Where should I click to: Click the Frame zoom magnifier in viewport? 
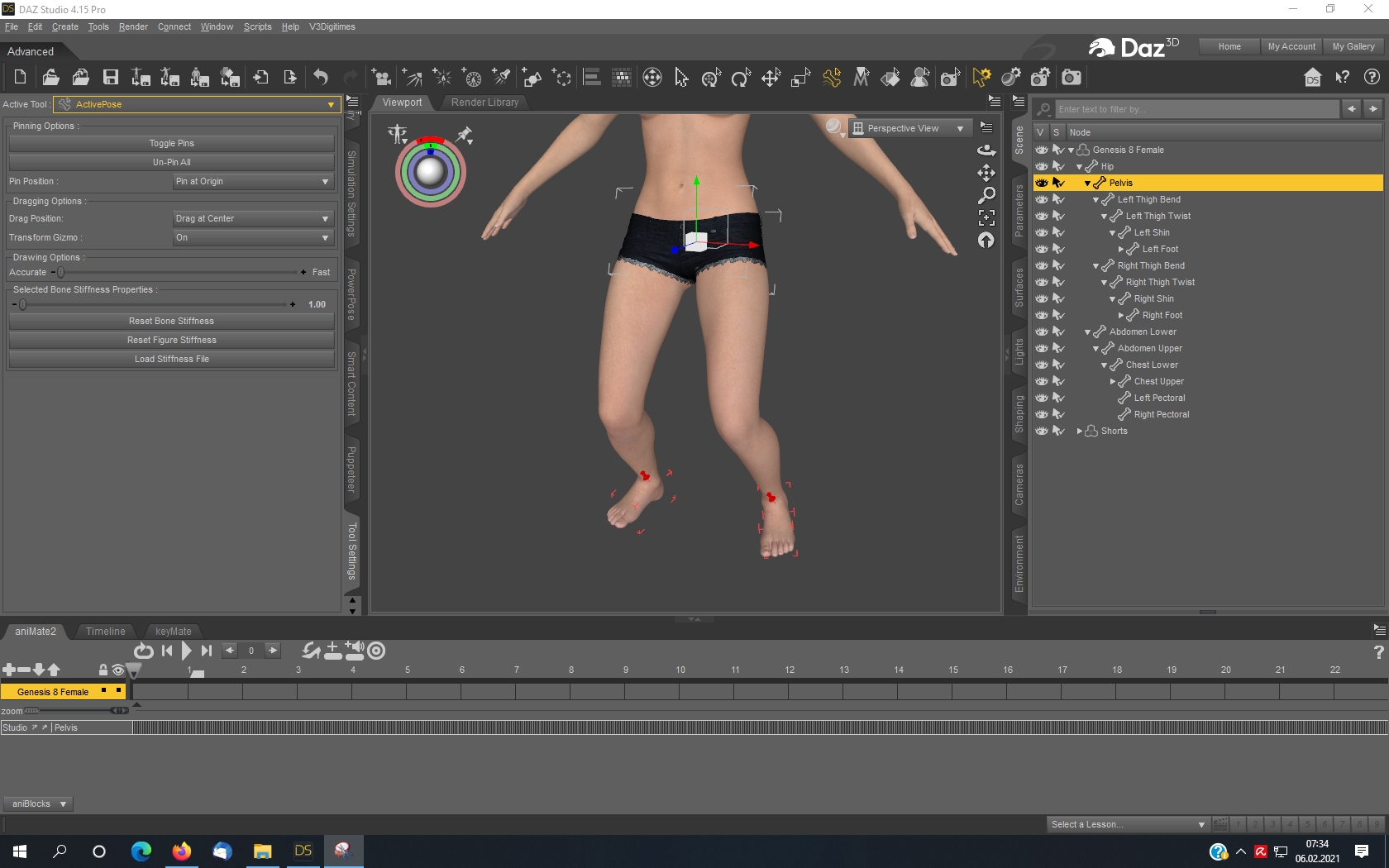pyautogui.click(x=986, y=196)
